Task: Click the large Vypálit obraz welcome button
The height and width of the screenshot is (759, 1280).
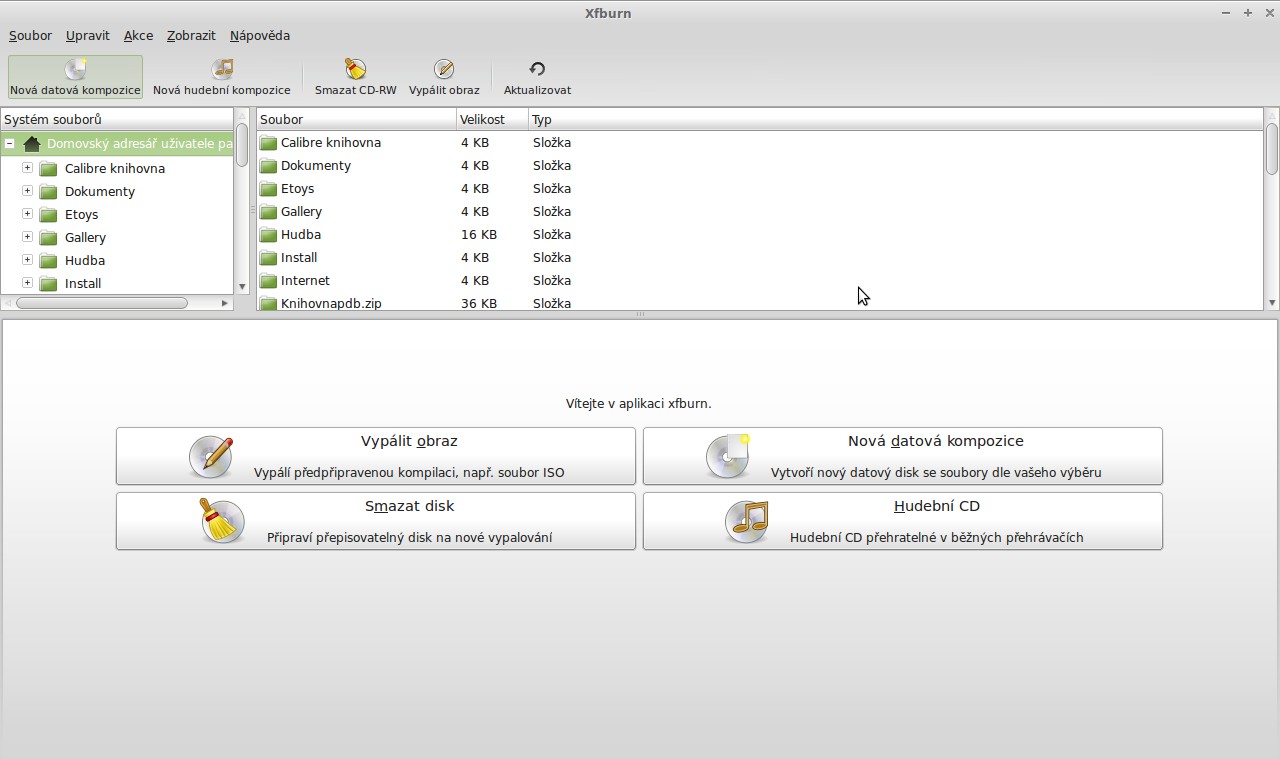Action: pyautogui.click(x=376, y=456)
